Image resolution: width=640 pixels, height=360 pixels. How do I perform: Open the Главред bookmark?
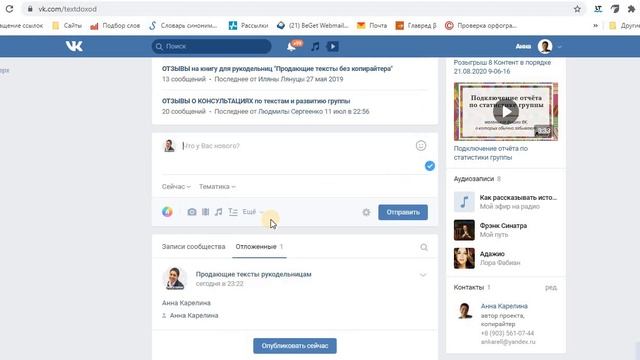(x=416, y=25)
